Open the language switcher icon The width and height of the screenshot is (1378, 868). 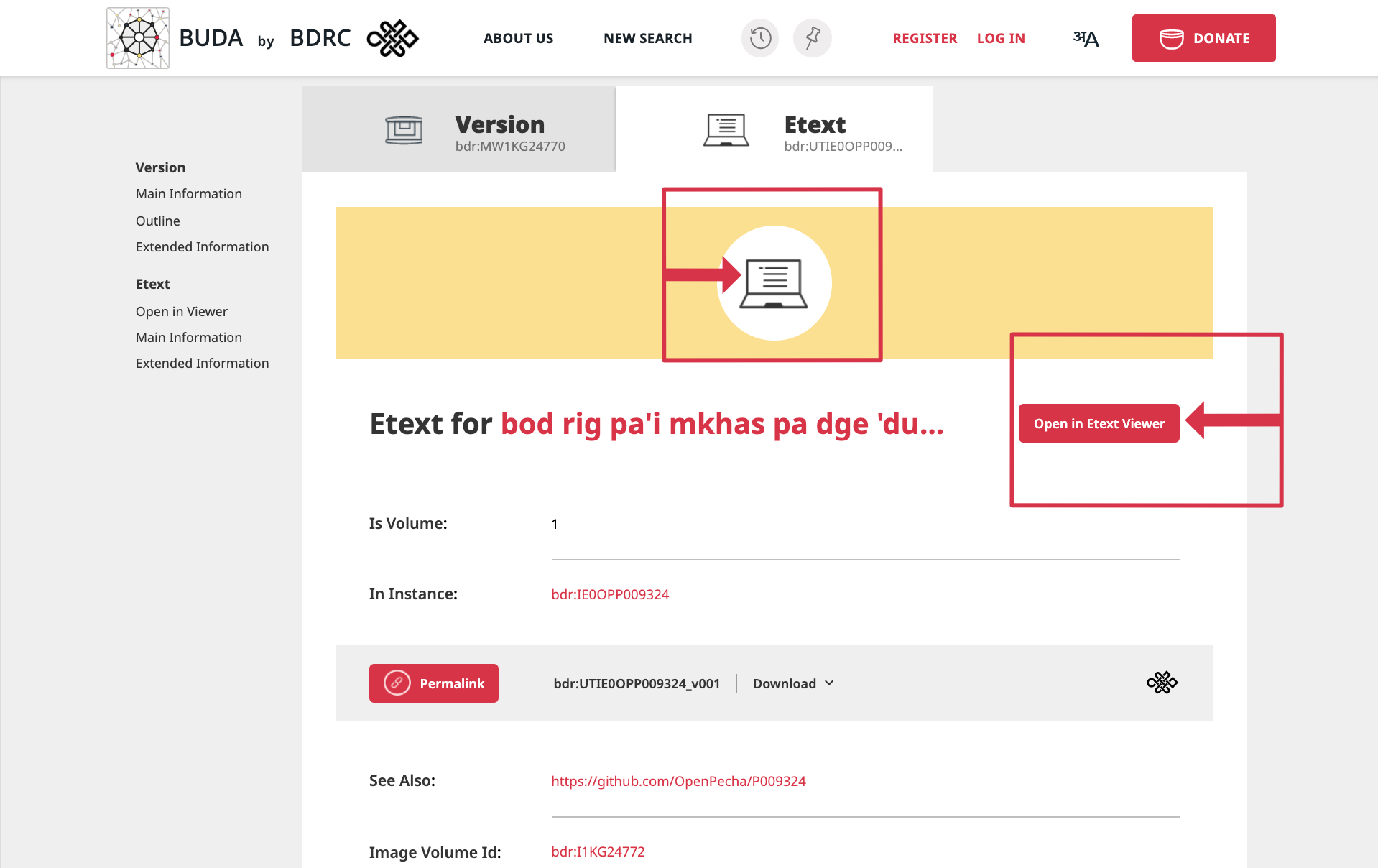tap(1086, 38)
